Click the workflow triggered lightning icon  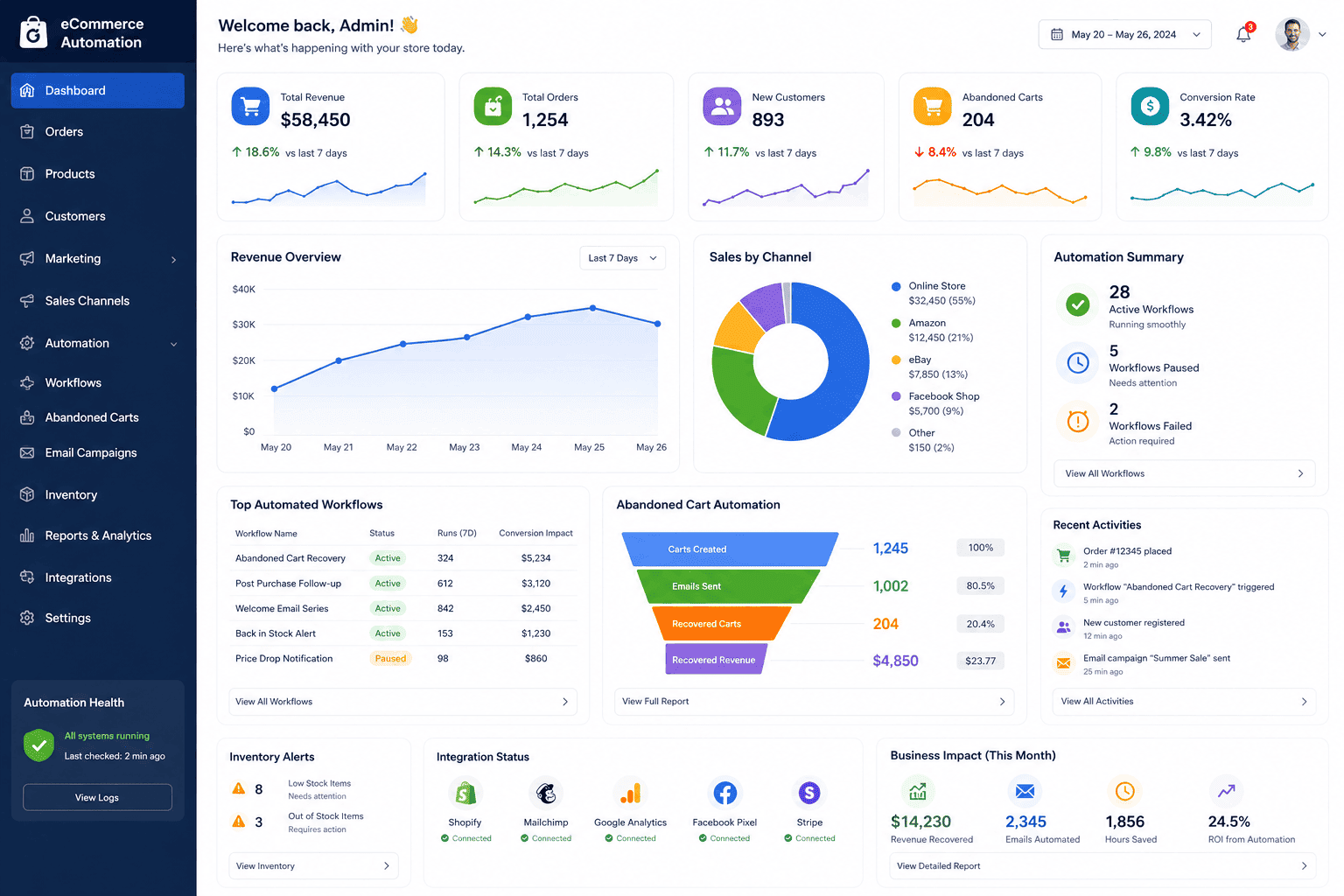tap(1064, 591)
